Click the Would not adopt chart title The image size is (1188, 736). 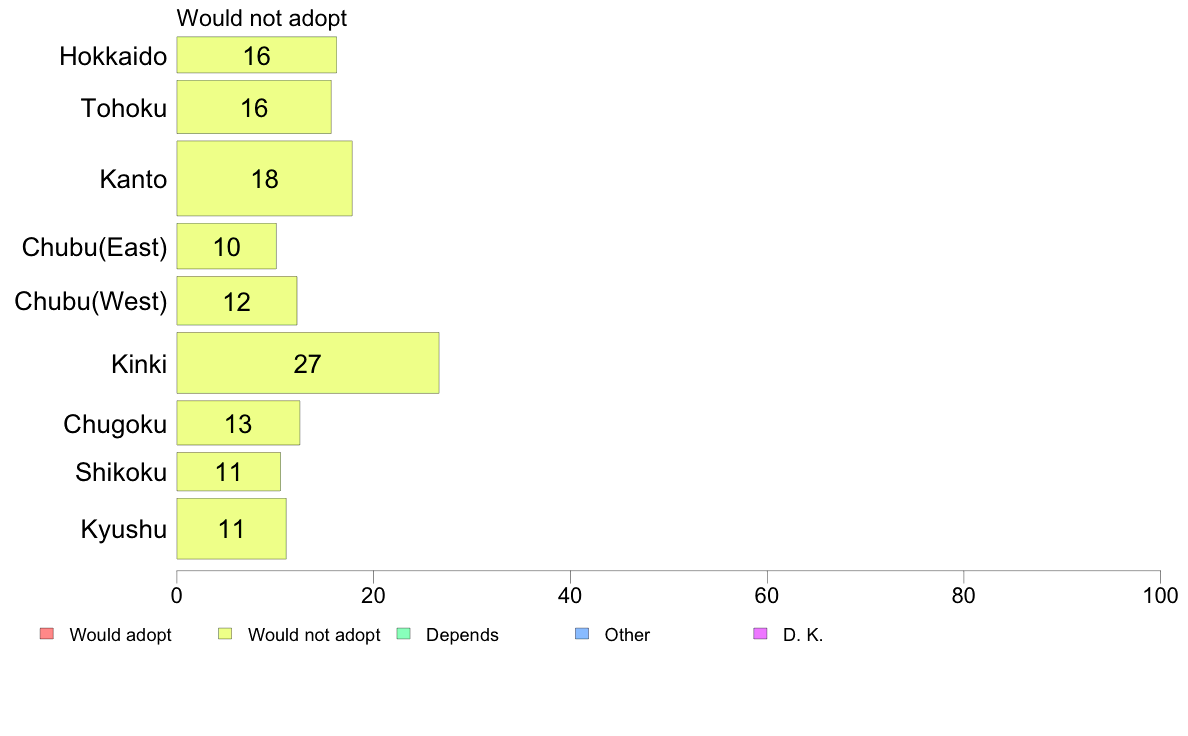click(261, 18)
